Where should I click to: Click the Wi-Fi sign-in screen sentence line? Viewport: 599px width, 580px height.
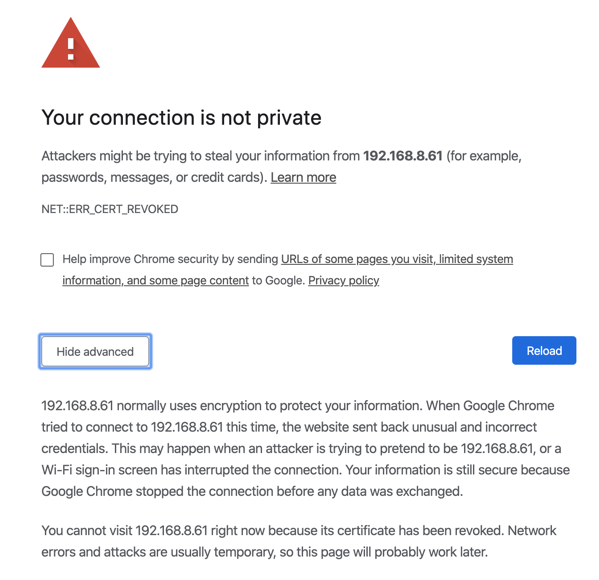(305, 470)
